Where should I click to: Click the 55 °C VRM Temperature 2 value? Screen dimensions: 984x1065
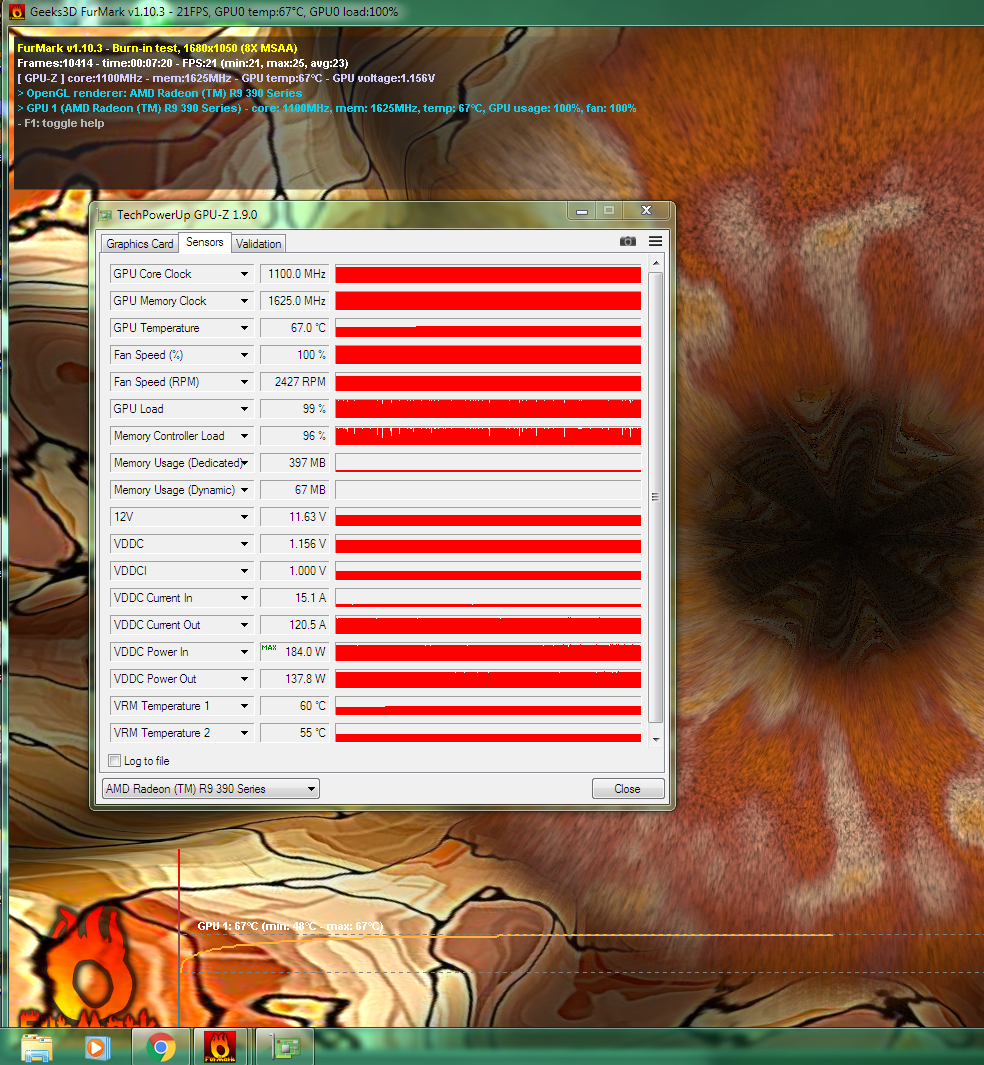295,733
